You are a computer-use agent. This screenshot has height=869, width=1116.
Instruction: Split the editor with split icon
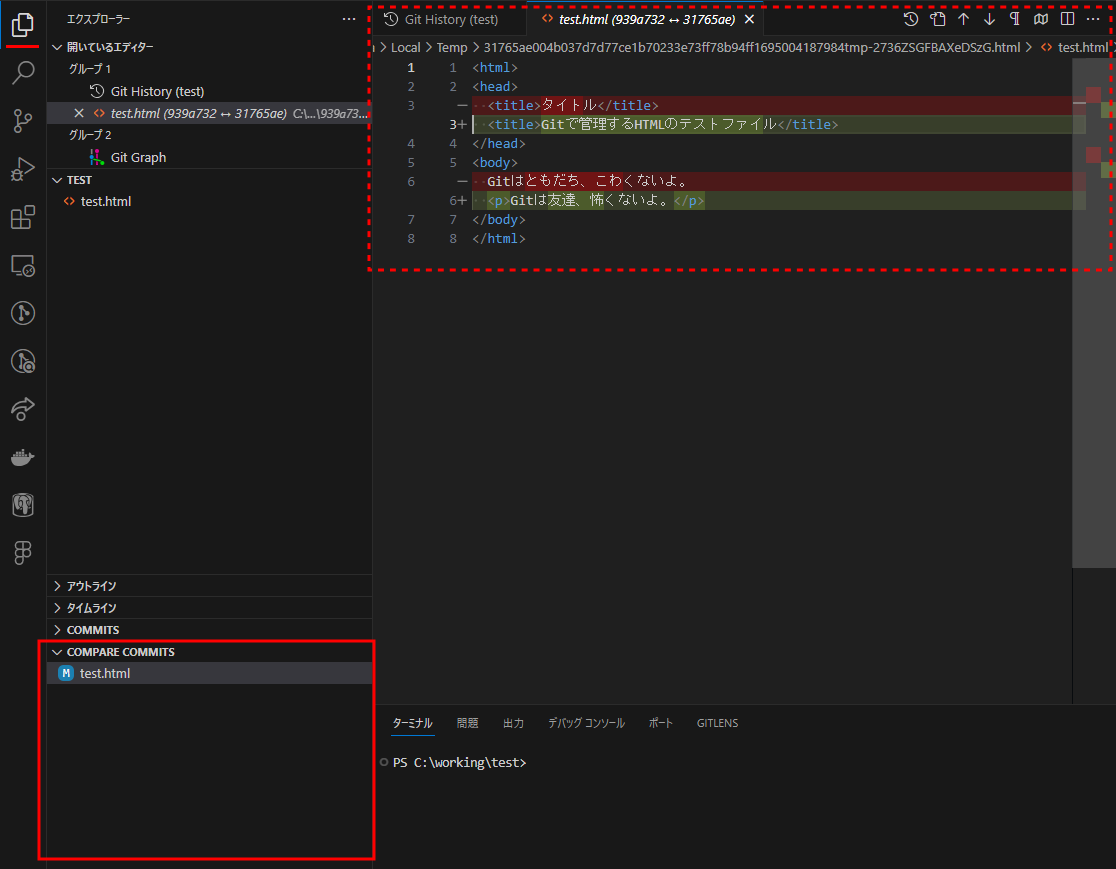point(1067,19)
